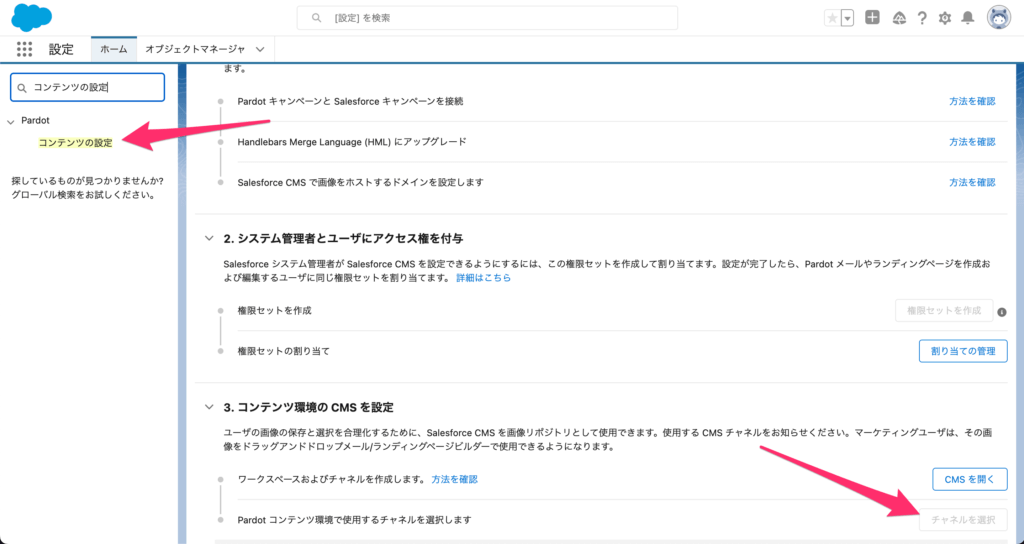Click the Salesforce cloud logo
The image size is (1024, 544).
pyautogui.click(x=31, y=18)
